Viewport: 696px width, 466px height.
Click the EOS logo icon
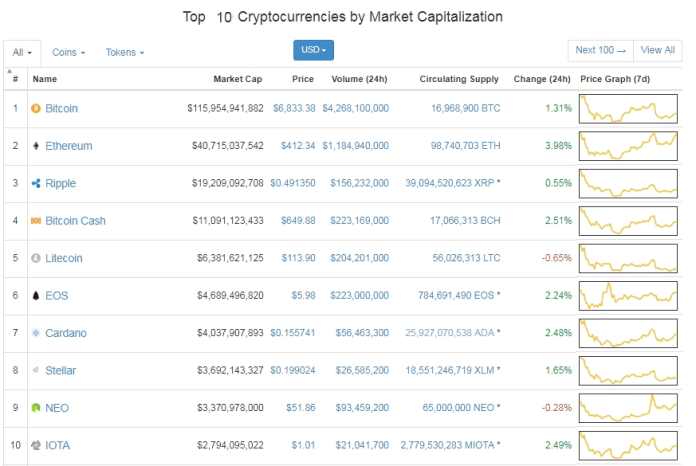coord(36,296)
